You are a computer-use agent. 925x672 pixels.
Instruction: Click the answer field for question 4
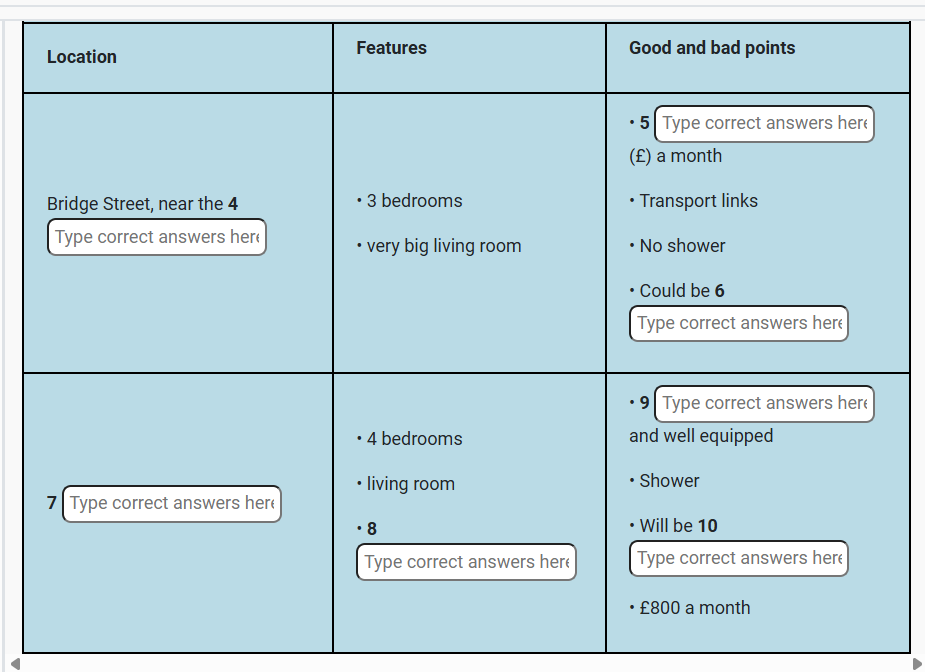tap(157, 237)
